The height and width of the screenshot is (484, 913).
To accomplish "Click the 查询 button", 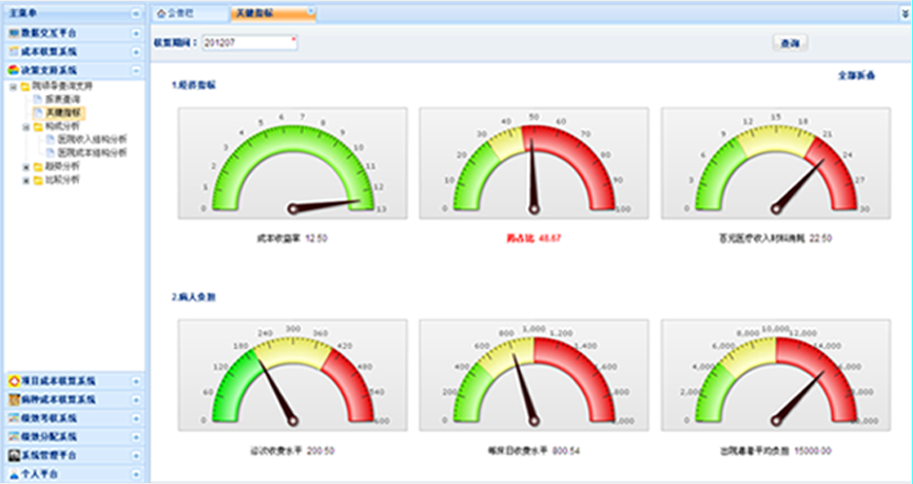I will (x=790, y=43).
